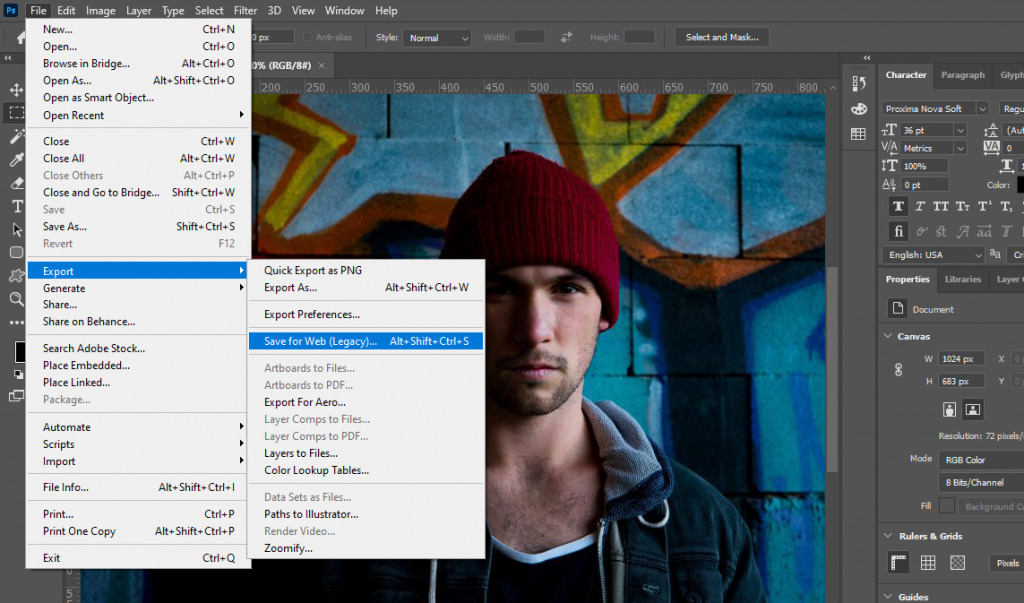Select the Eraser tool
The width and height of the screenshot is (1024, 603).
pyautogui.click(x=16, y=183)
